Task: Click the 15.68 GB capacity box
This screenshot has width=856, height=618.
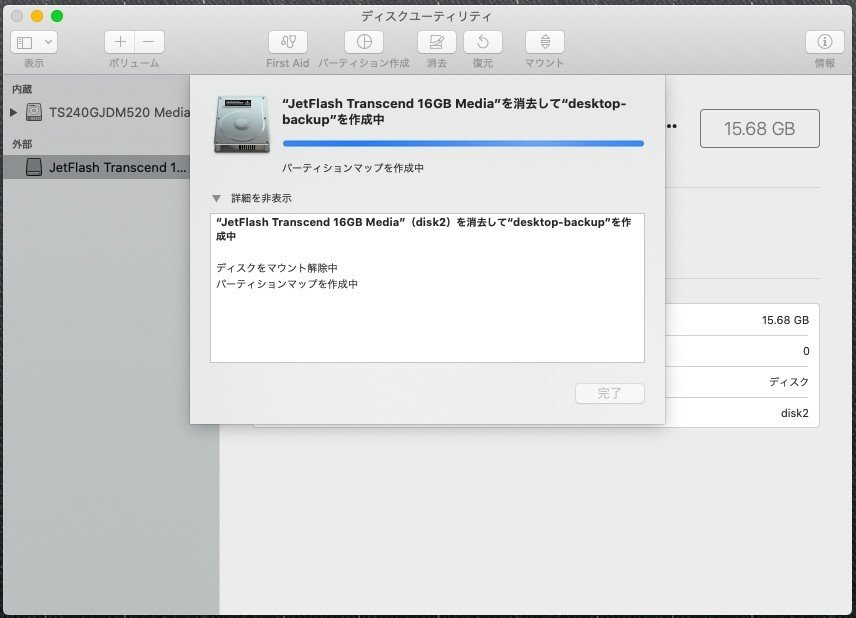Action: (759, 128)
